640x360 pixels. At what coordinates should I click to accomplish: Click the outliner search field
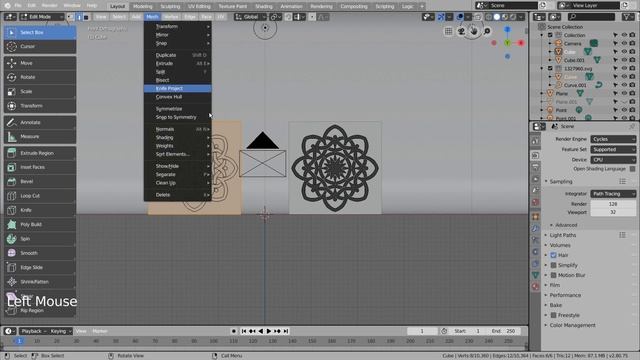click(x=591, y=17)
